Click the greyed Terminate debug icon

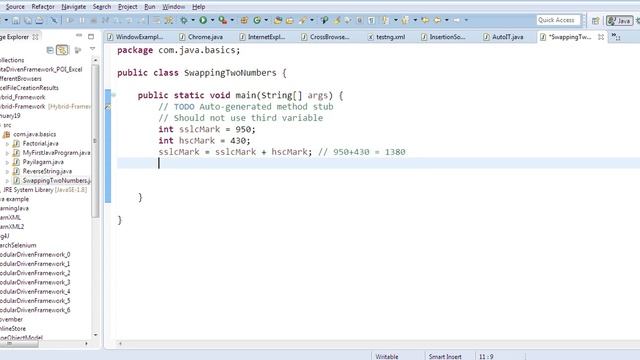coord(93,20)
